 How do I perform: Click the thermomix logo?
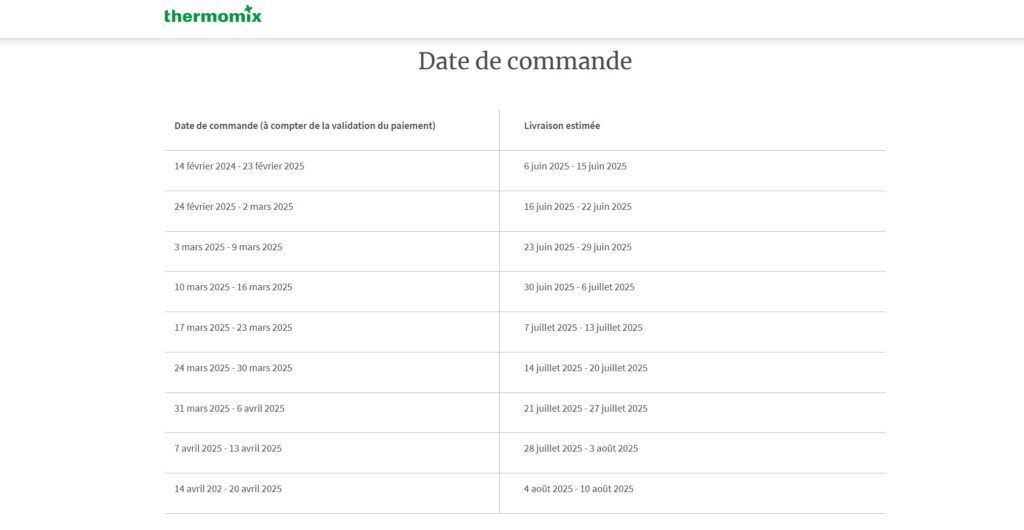point(213,14)
